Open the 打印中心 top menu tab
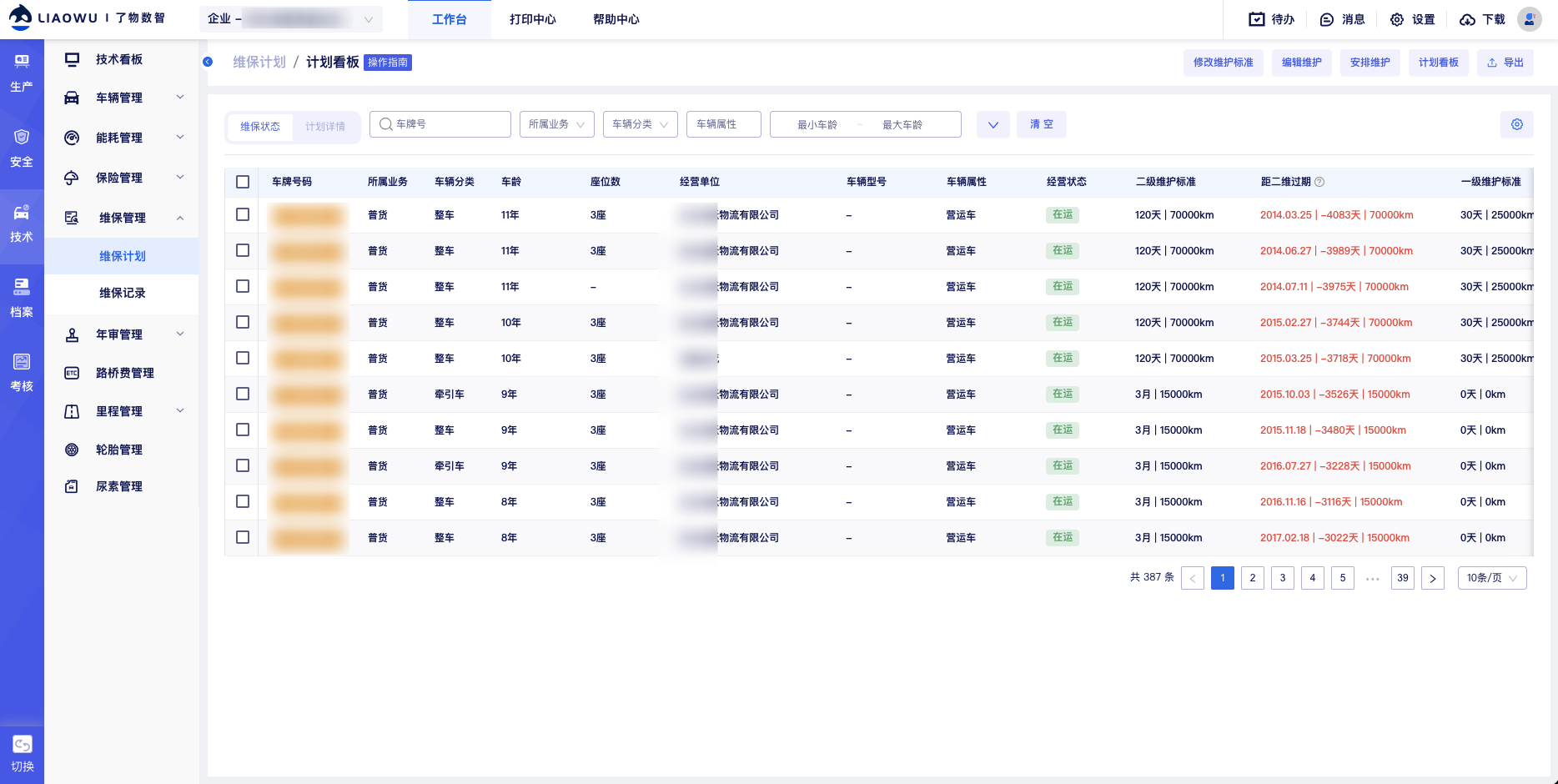This screenshot has height=784, width=1558. click(532, 19)
